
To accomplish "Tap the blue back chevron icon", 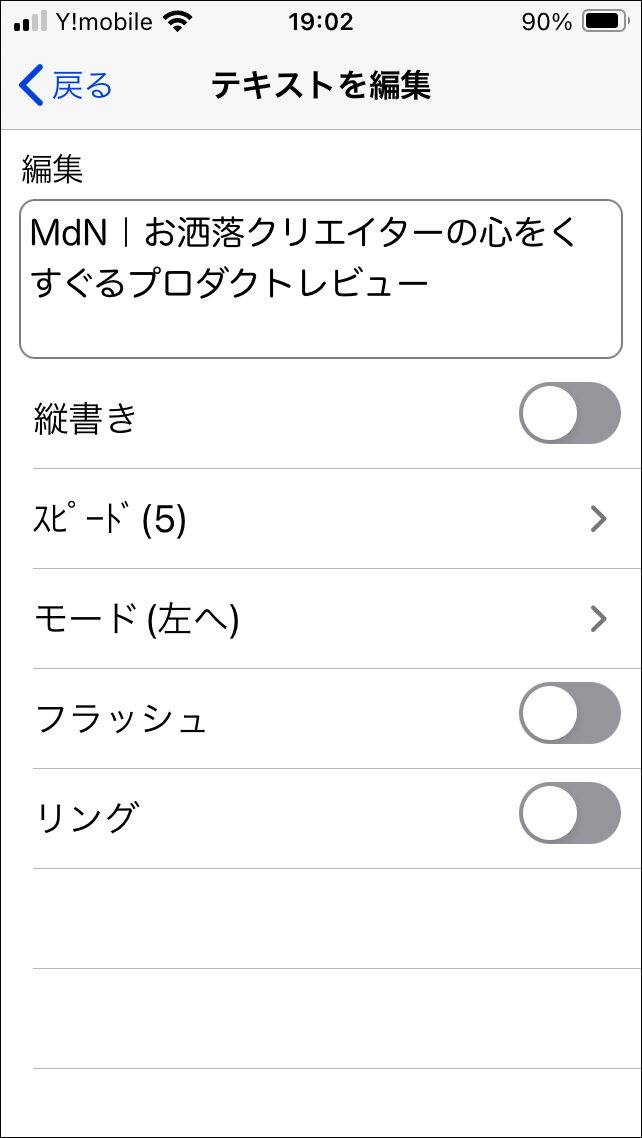I will pos(31,86).
